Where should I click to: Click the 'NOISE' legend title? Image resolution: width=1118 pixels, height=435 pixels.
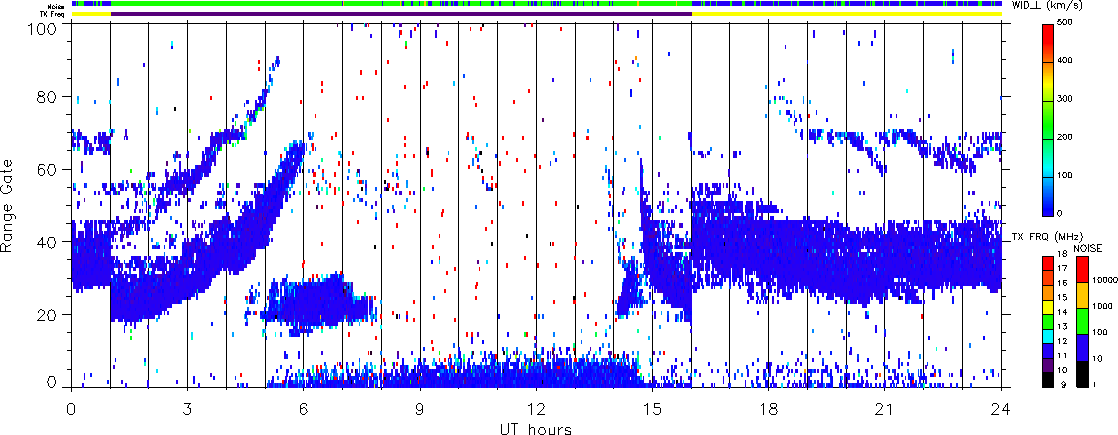pyautogui.click(x=1088, y=247)
